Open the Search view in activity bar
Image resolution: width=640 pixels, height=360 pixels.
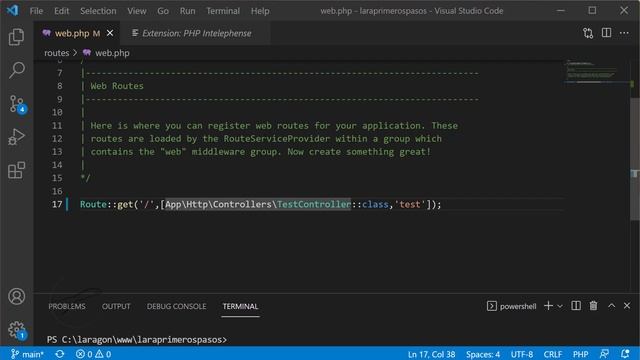(16, 70)
